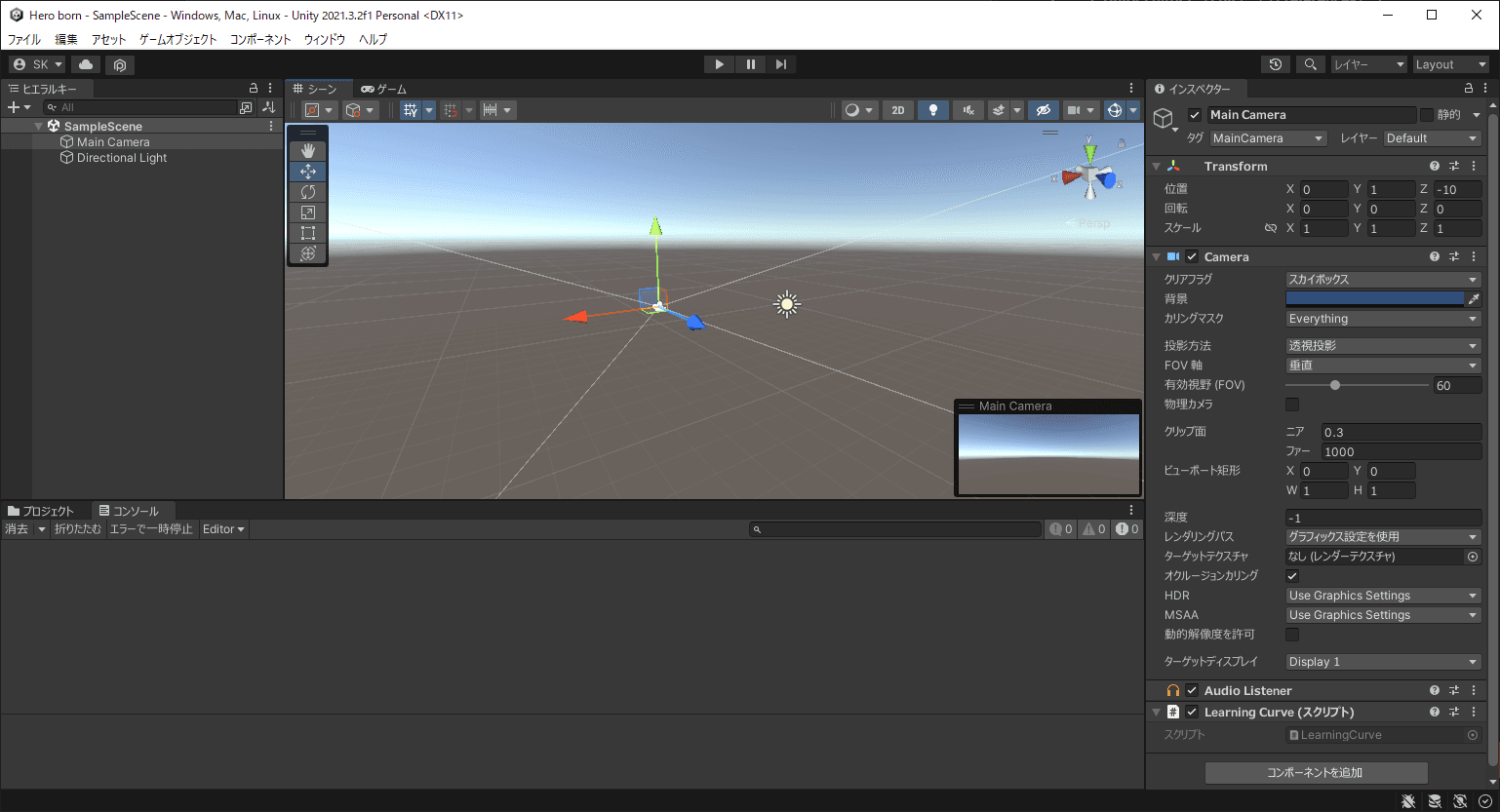Click the console warning count badge
This screenshot has height=812, width=1500.
[1094, 529]
